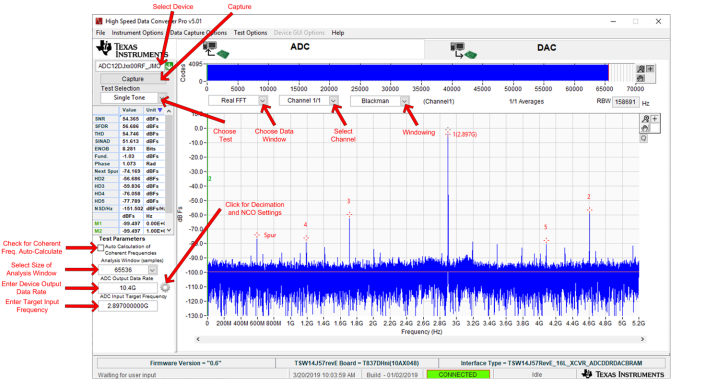709x380 pixels.
Task: Click green CONNECTED status indicator
Action: point(458,375)
